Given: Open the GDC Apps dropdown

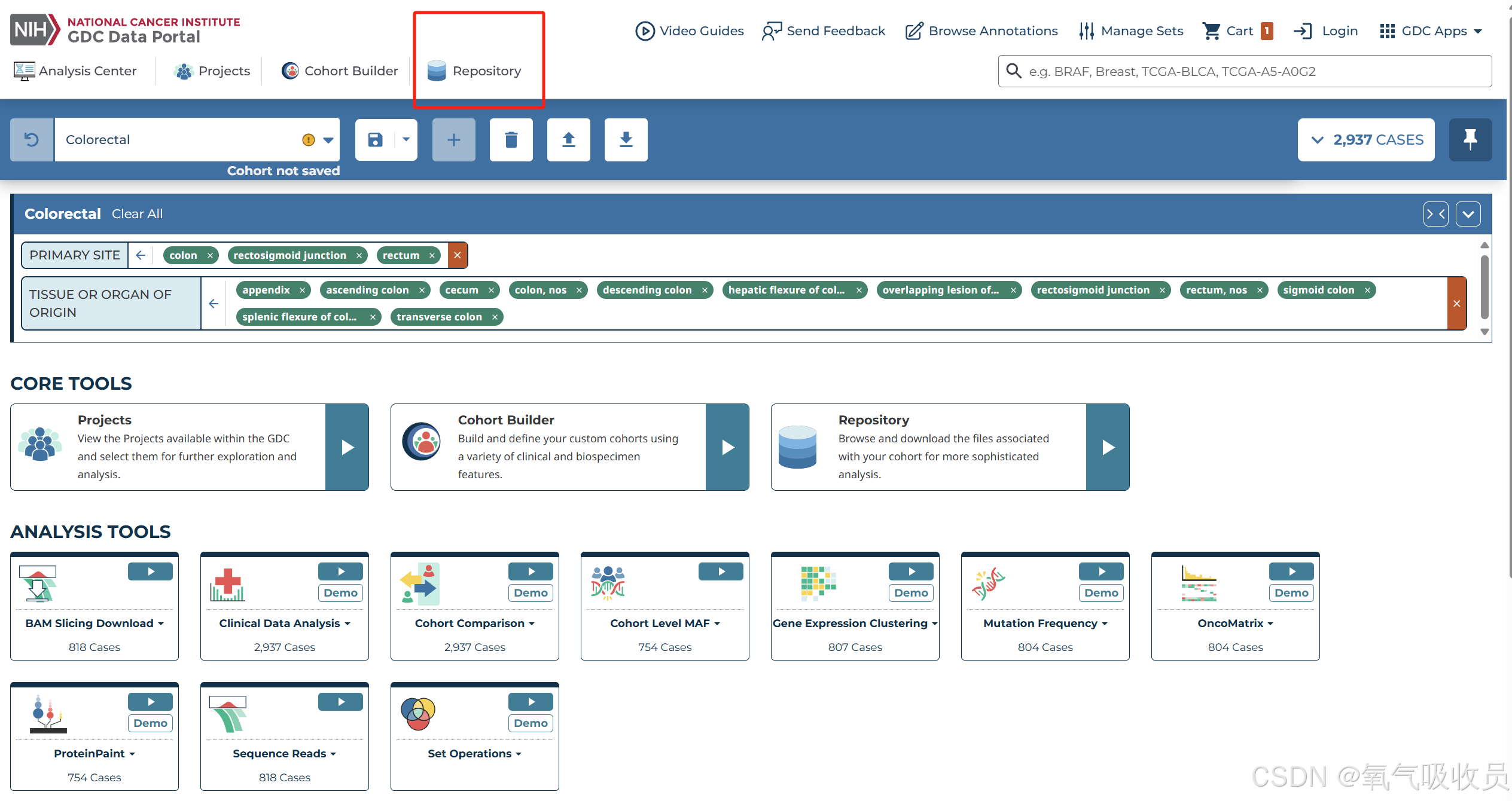Looking at the screenshot, I should click(1432, 31).
